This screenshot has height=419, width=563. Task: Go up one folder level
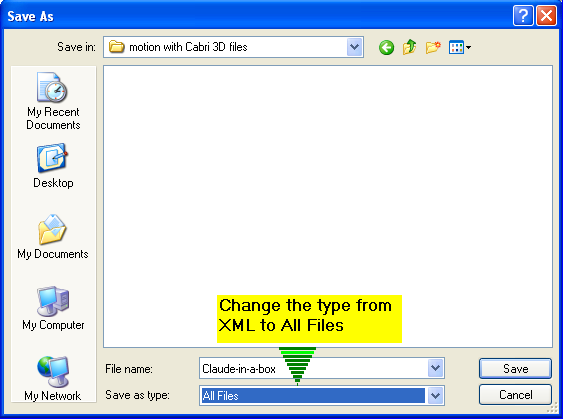tap(409, 47)
